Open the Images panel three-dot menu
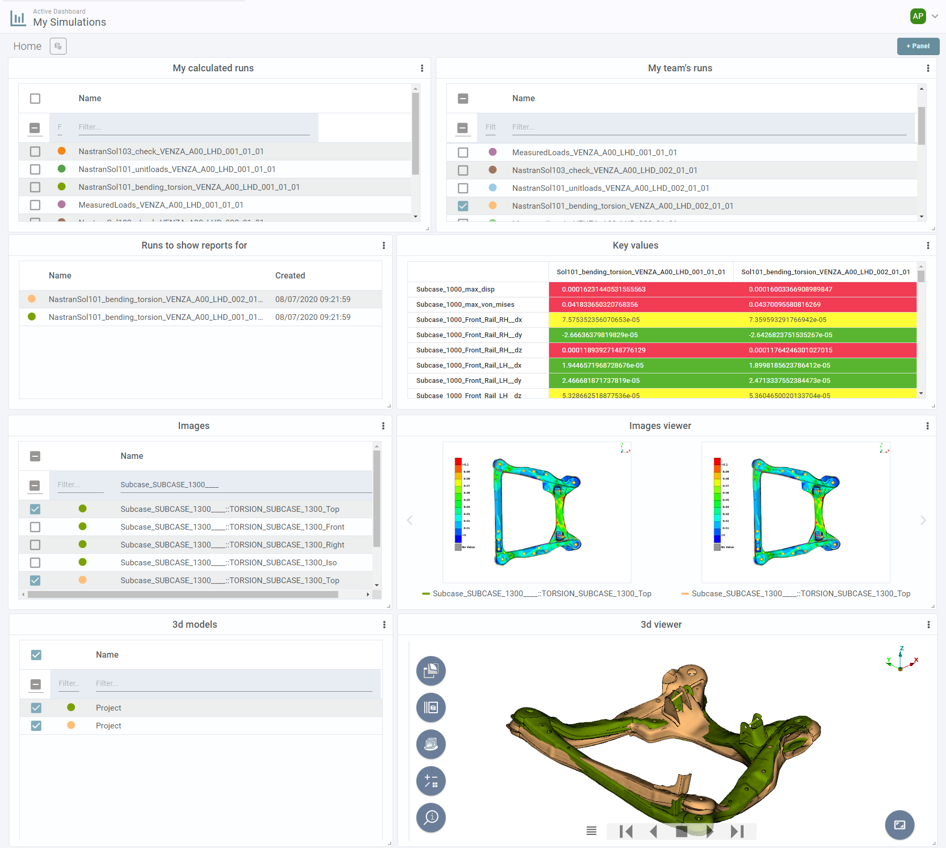Viewport: 946px width, 848px height. (383, 426)
